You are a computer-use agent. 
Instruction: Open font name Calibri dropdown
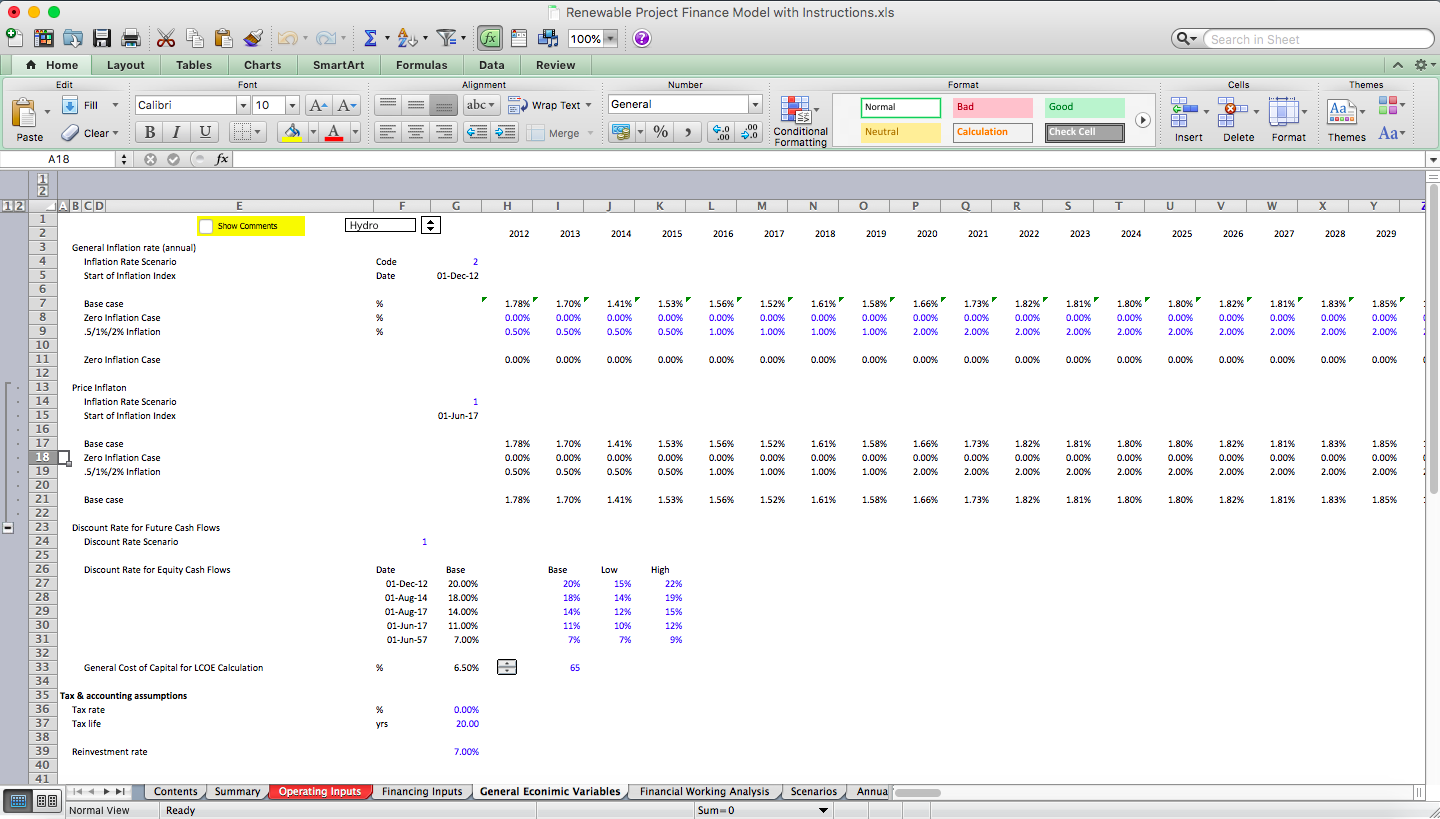click(x=243, y=105)
